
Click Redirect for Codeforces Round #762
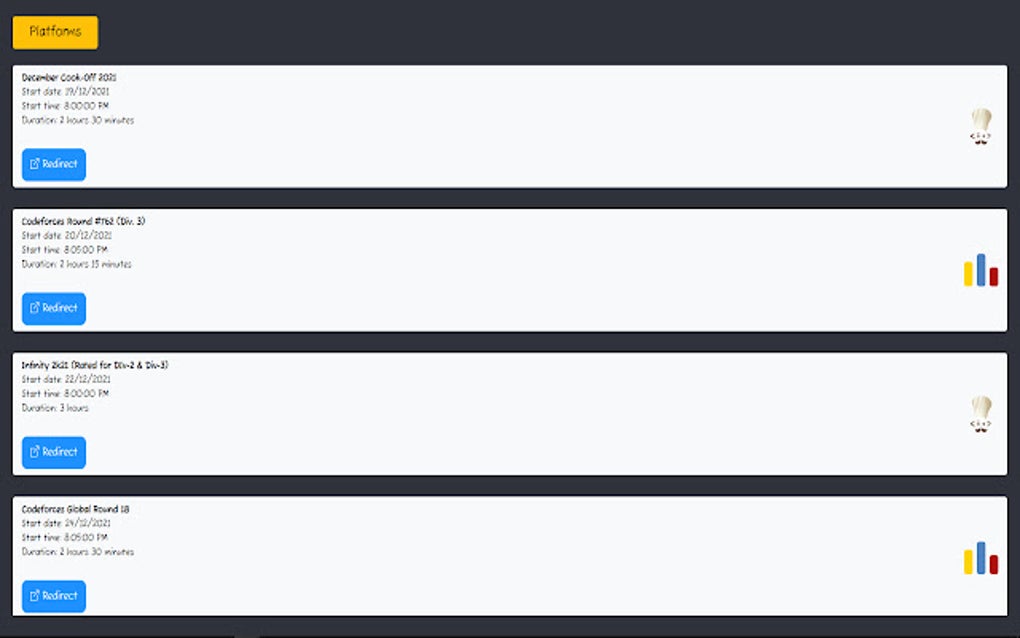click(x=54, y=308)
